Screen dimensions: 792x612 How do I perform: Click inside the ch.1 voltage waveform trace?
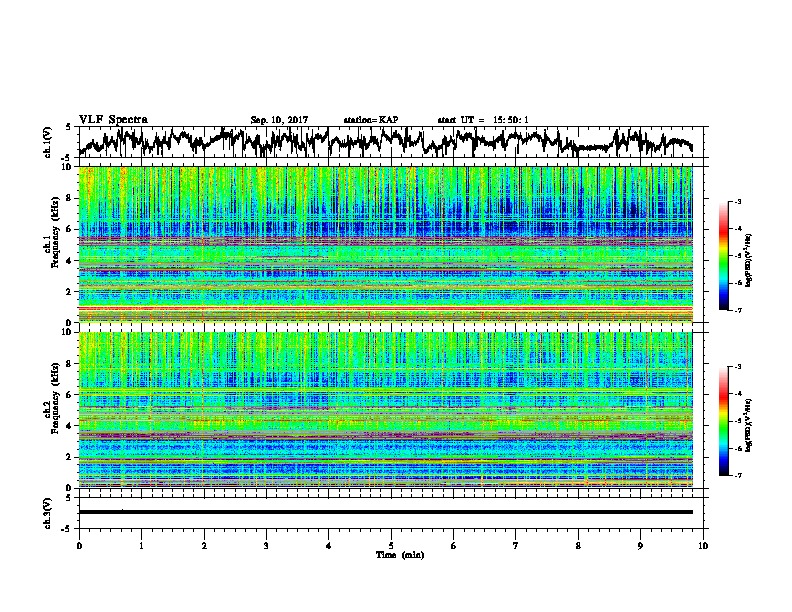tap(385, 141)
